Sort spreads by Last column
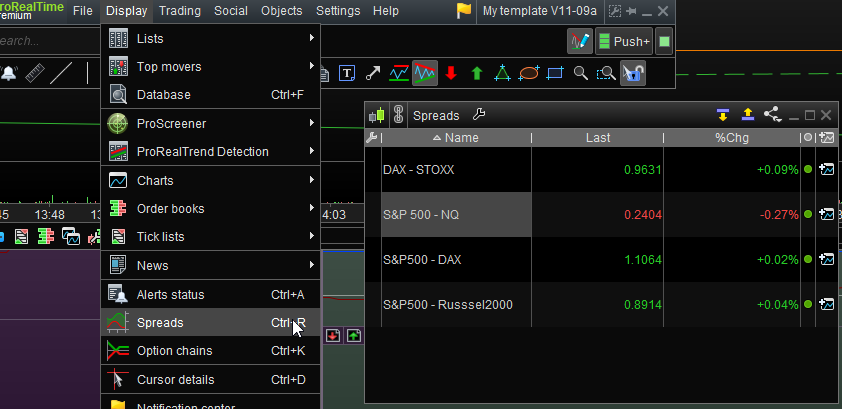This screenshot has height=409, width=842. pyautogui.click(x=598, y=138)
